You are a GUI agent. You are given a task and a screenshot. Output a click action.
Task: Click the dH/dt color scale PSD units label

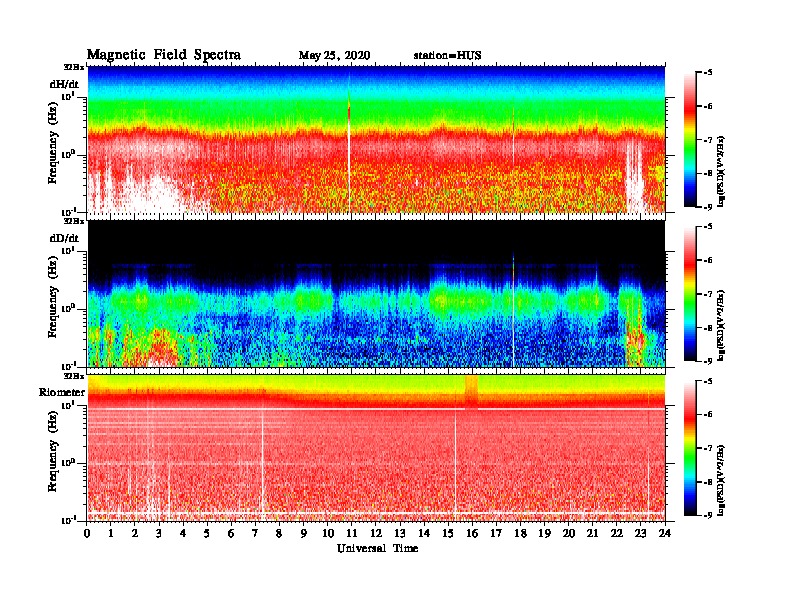[x=721, y=172]
